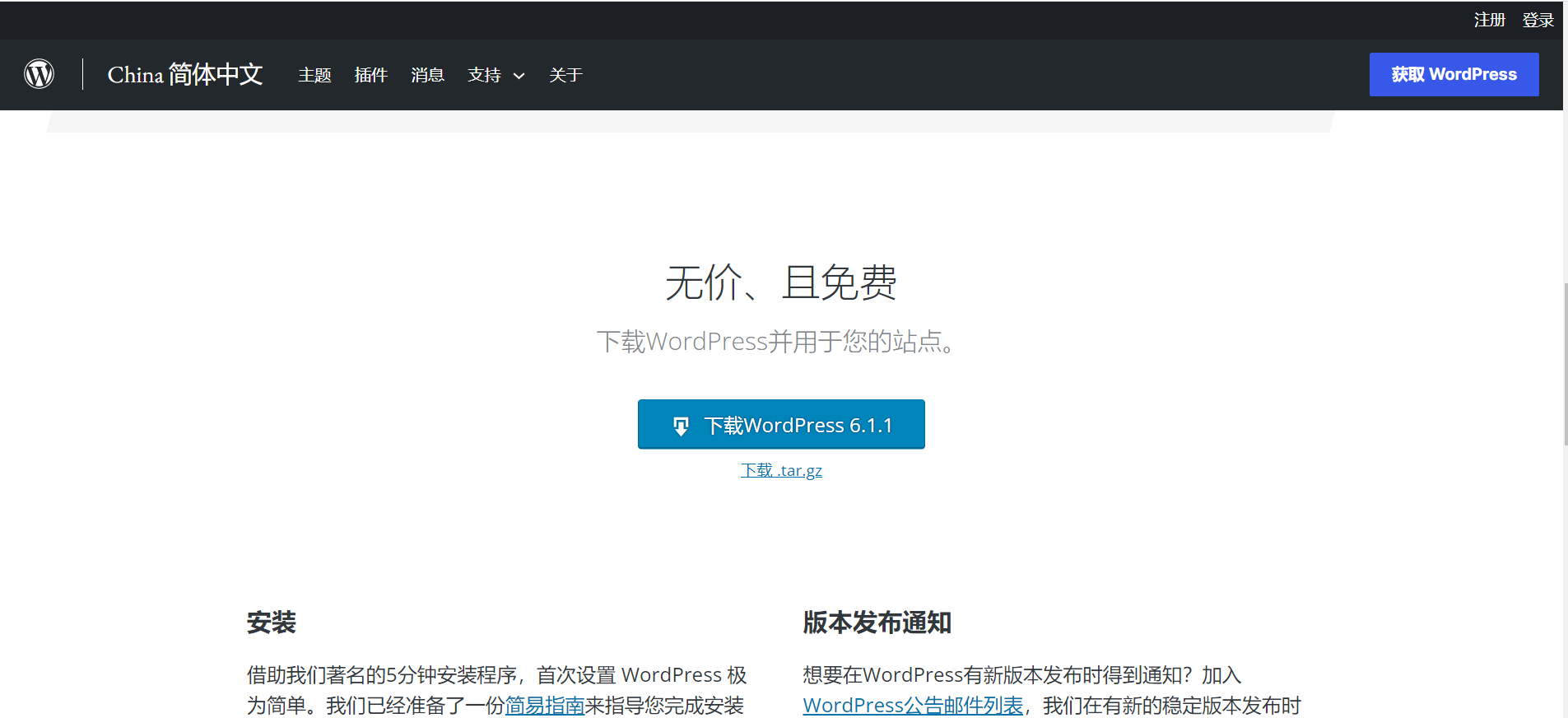Image resolution: width=1568 pixels, height=718 pixels.
Task: Click the 无价、且免费 heading text
Action: click(781, 282)
